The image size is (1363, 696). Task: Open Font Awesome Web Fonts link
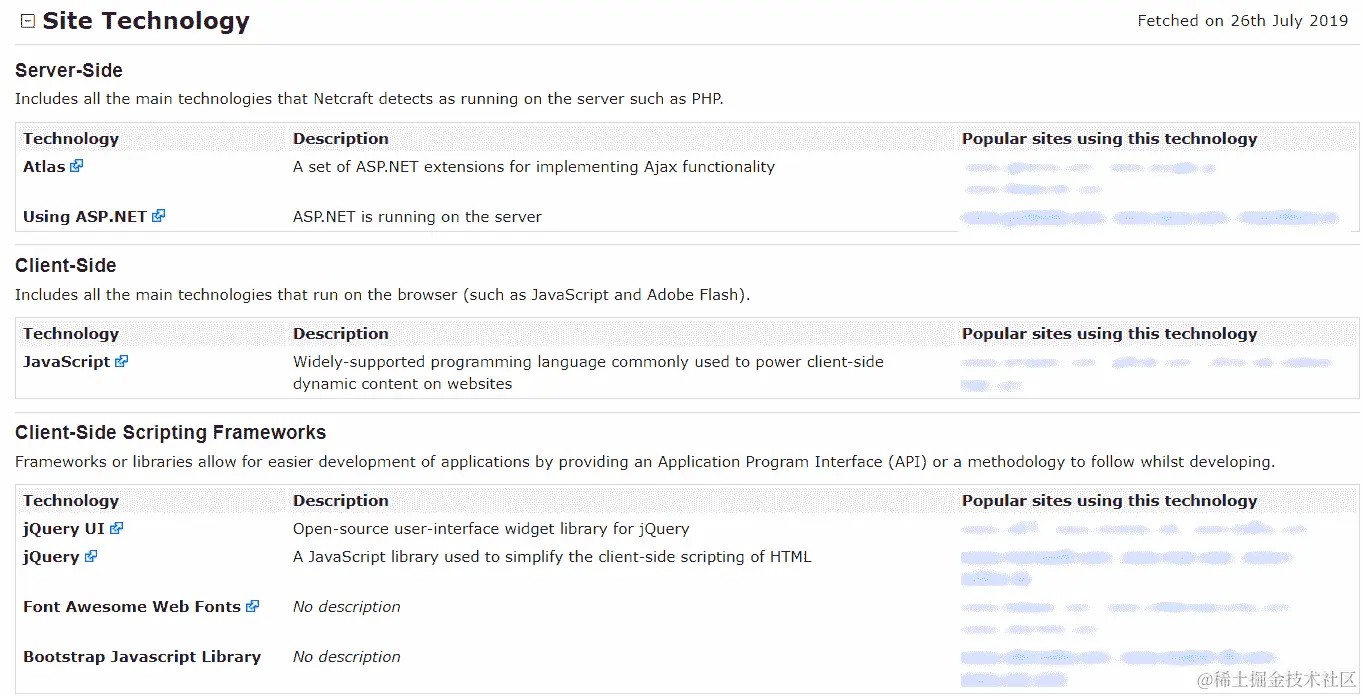click(132, 607)
